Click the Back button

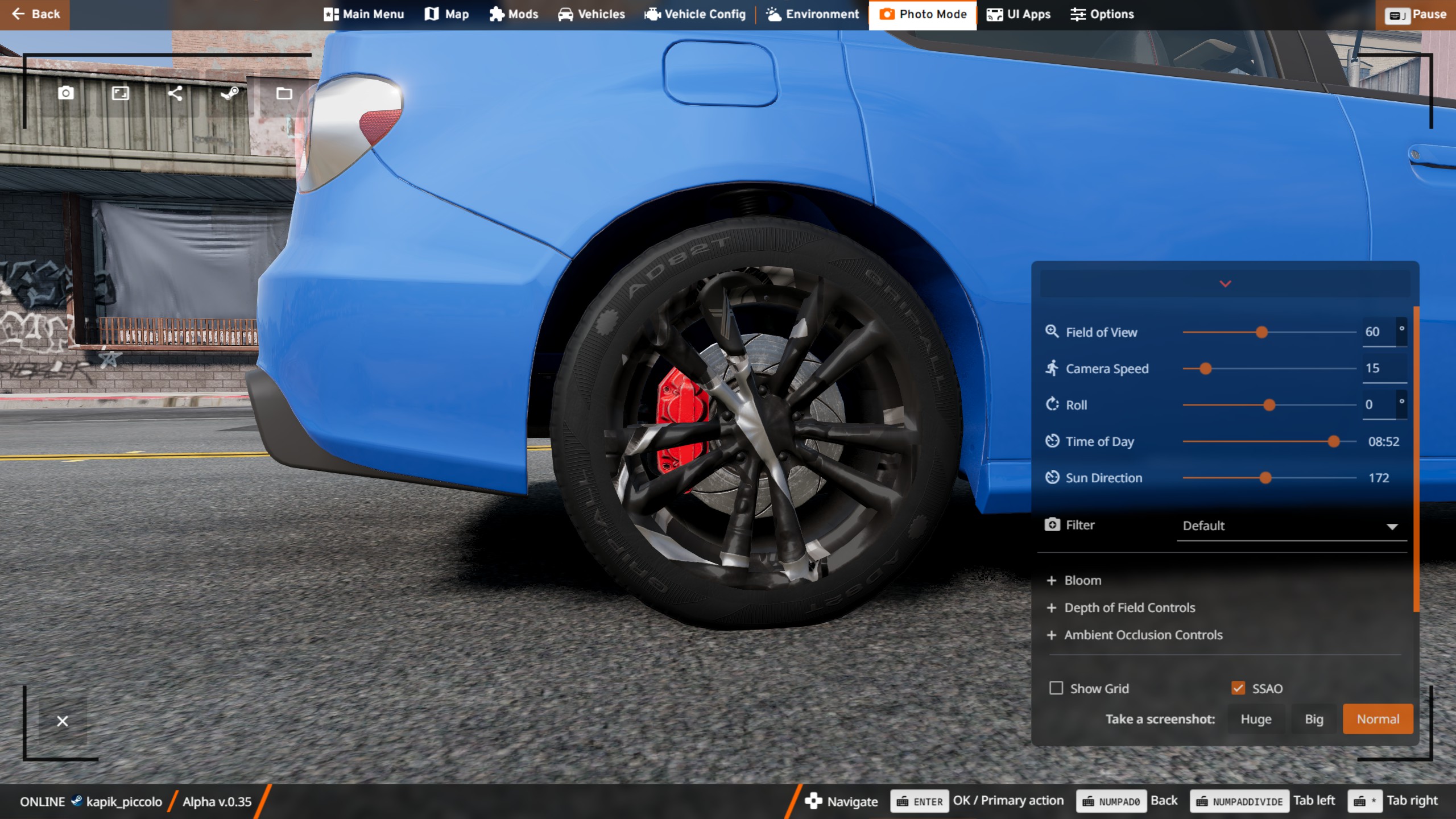[x=35, y=14]
